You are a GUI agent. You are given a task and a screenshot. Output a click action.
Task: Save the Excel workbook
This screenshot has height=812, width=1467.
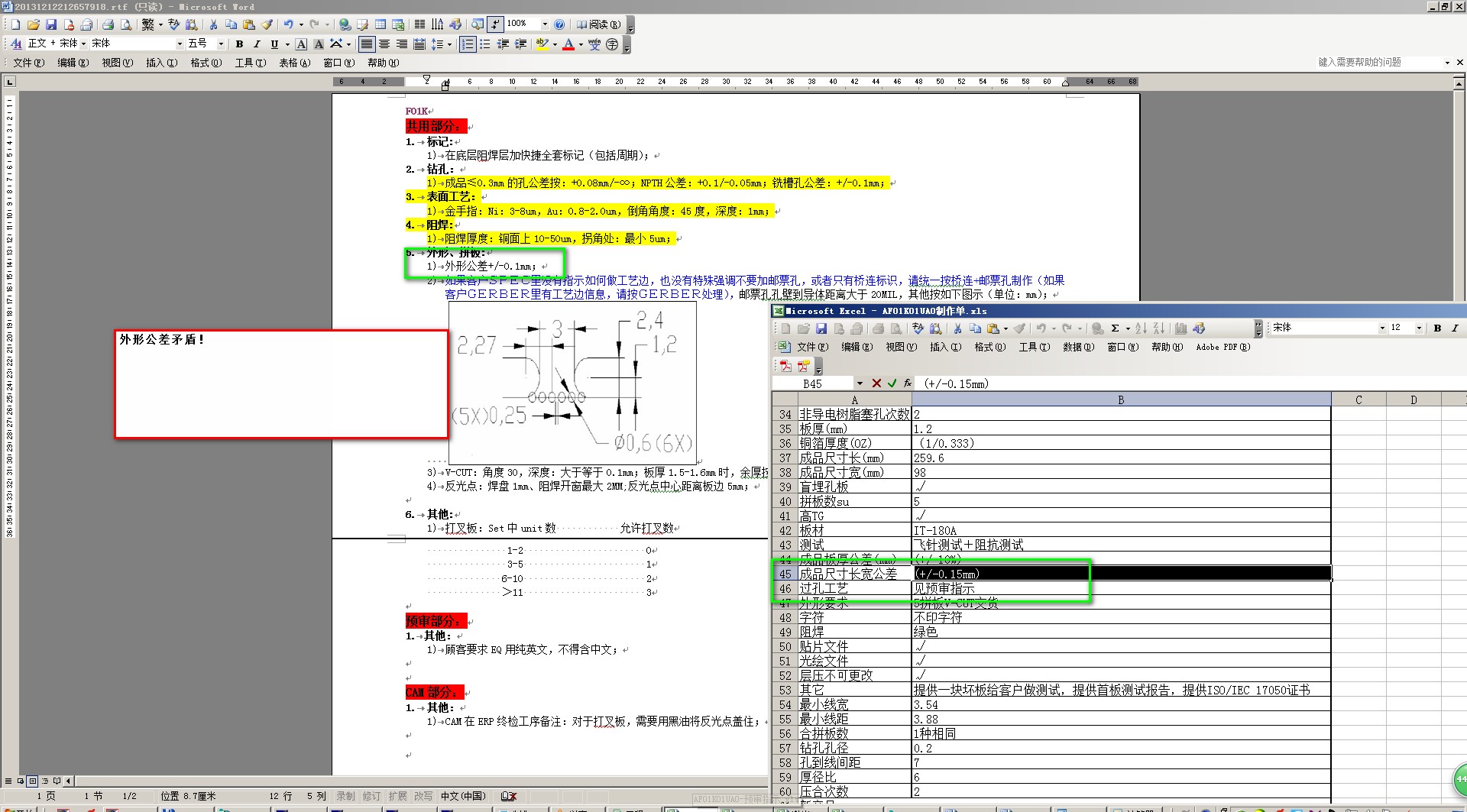[x=821, y=328]
